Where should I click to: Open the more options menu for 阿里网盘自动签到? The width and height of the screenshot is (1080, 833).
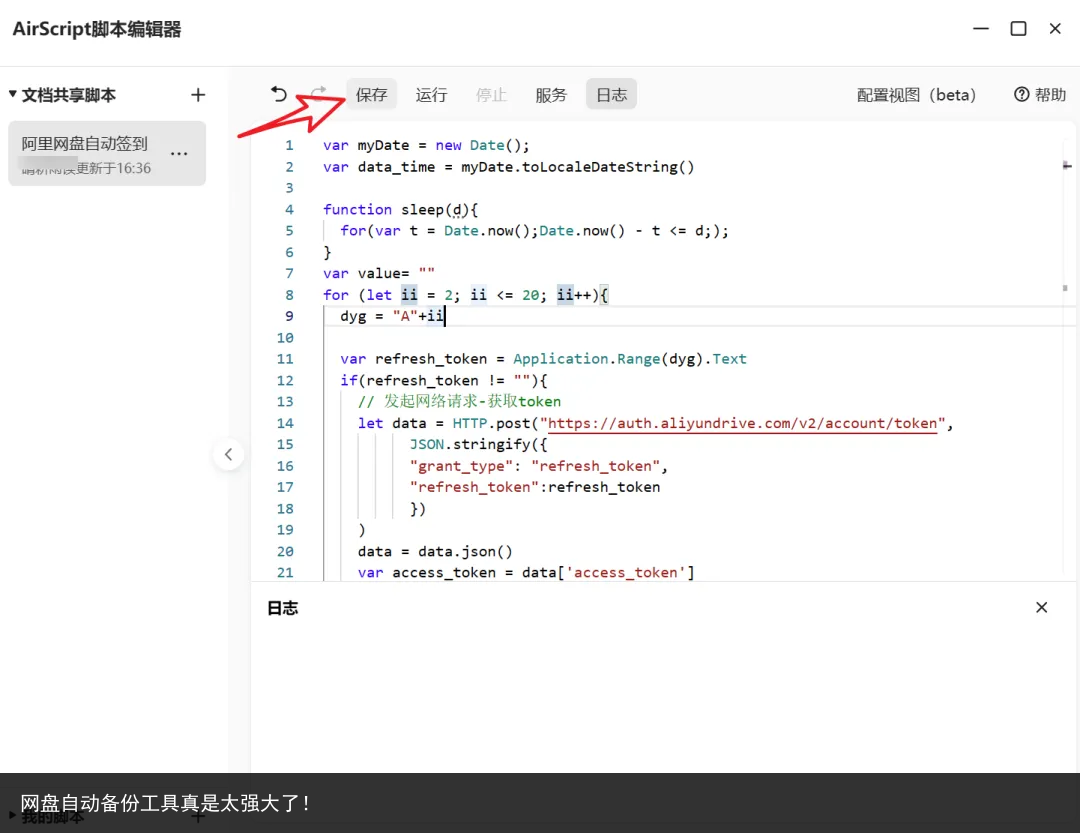179,154
